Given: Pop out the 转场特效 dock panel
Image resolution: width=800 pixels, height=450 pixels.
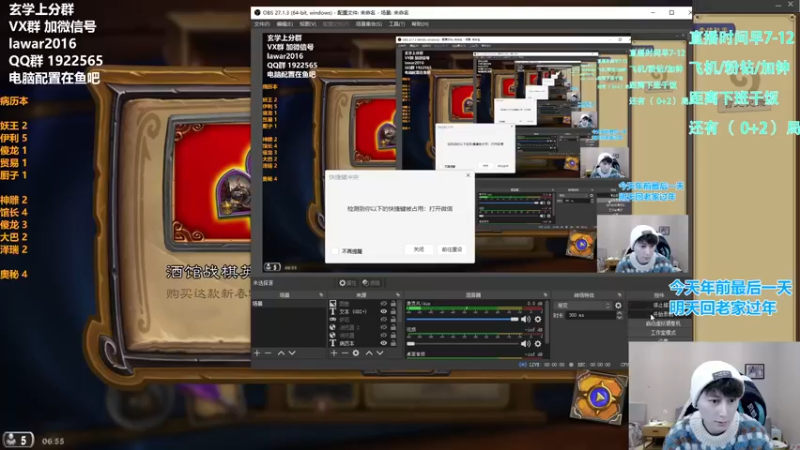Looking at the screenshot, I should point(619,295).
